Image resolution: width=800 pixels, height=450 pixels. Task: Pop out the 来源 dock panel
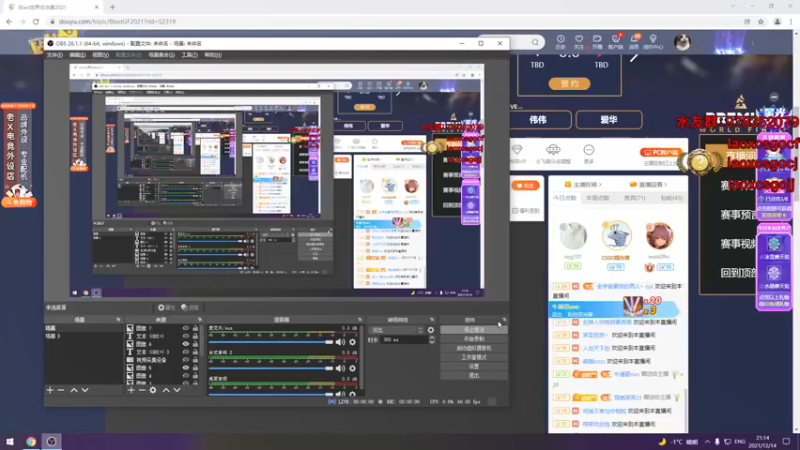click(x=199, y=320)
